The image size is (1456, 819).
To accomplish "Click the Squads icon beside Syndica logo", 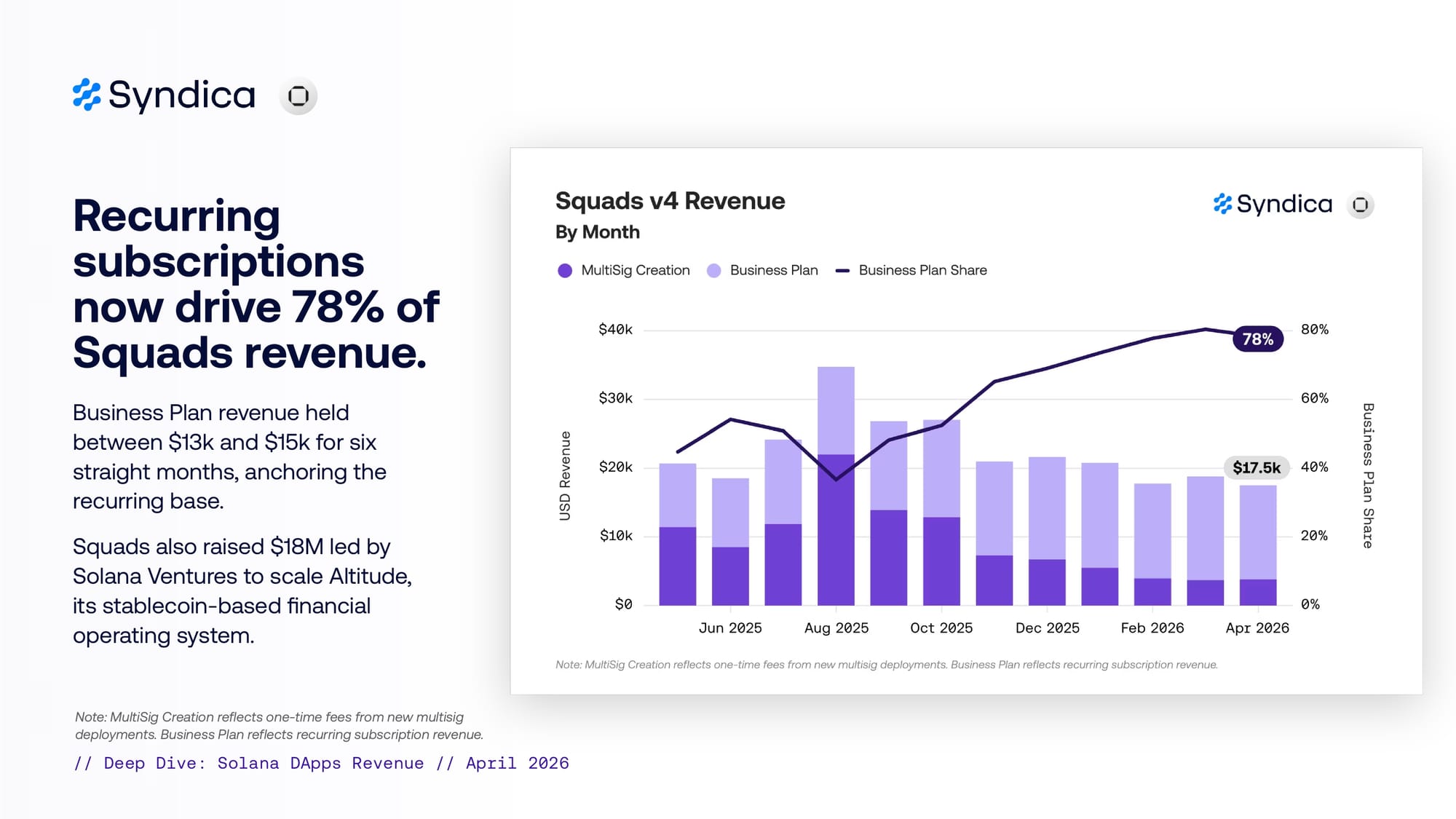I will pos(298,96).
